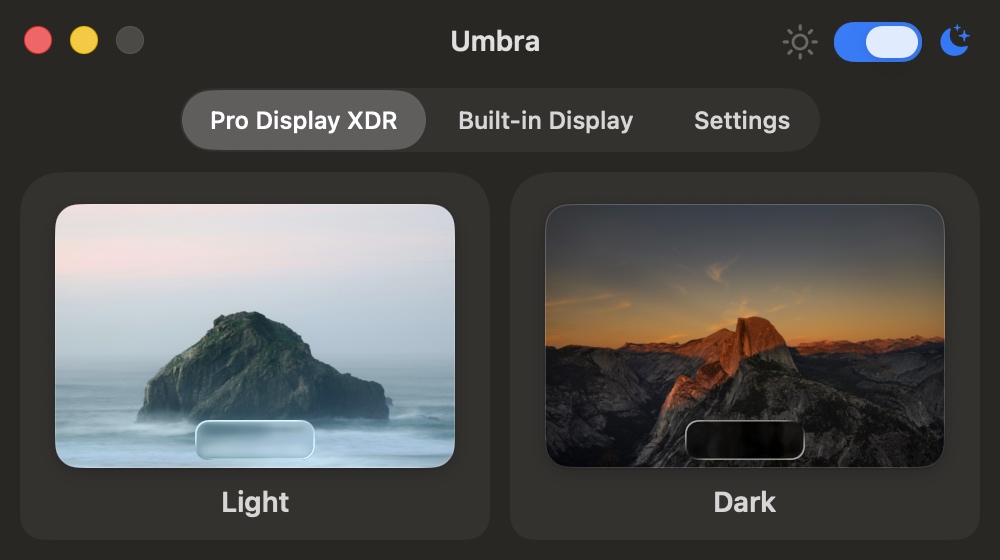Click the Light label text
This screenshot has width=1000, height=560.
(x=255, y=502)
